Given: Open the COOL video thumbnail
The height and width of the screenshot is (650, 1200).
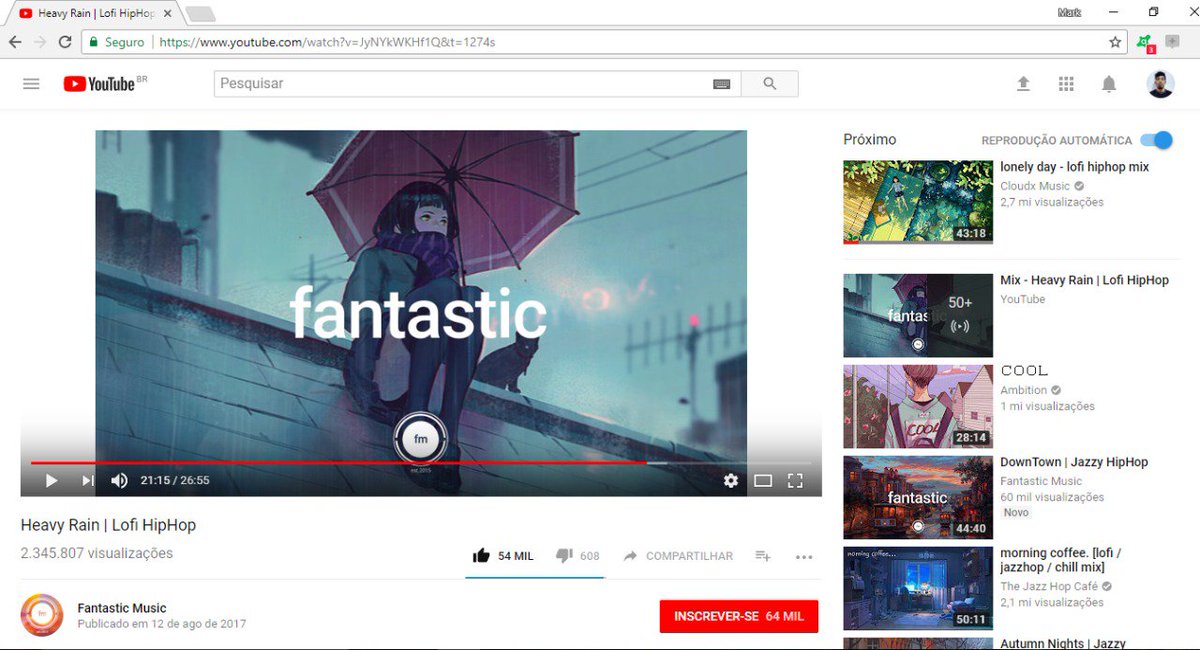Looking at the screenshot, I should tap(918, 406).
